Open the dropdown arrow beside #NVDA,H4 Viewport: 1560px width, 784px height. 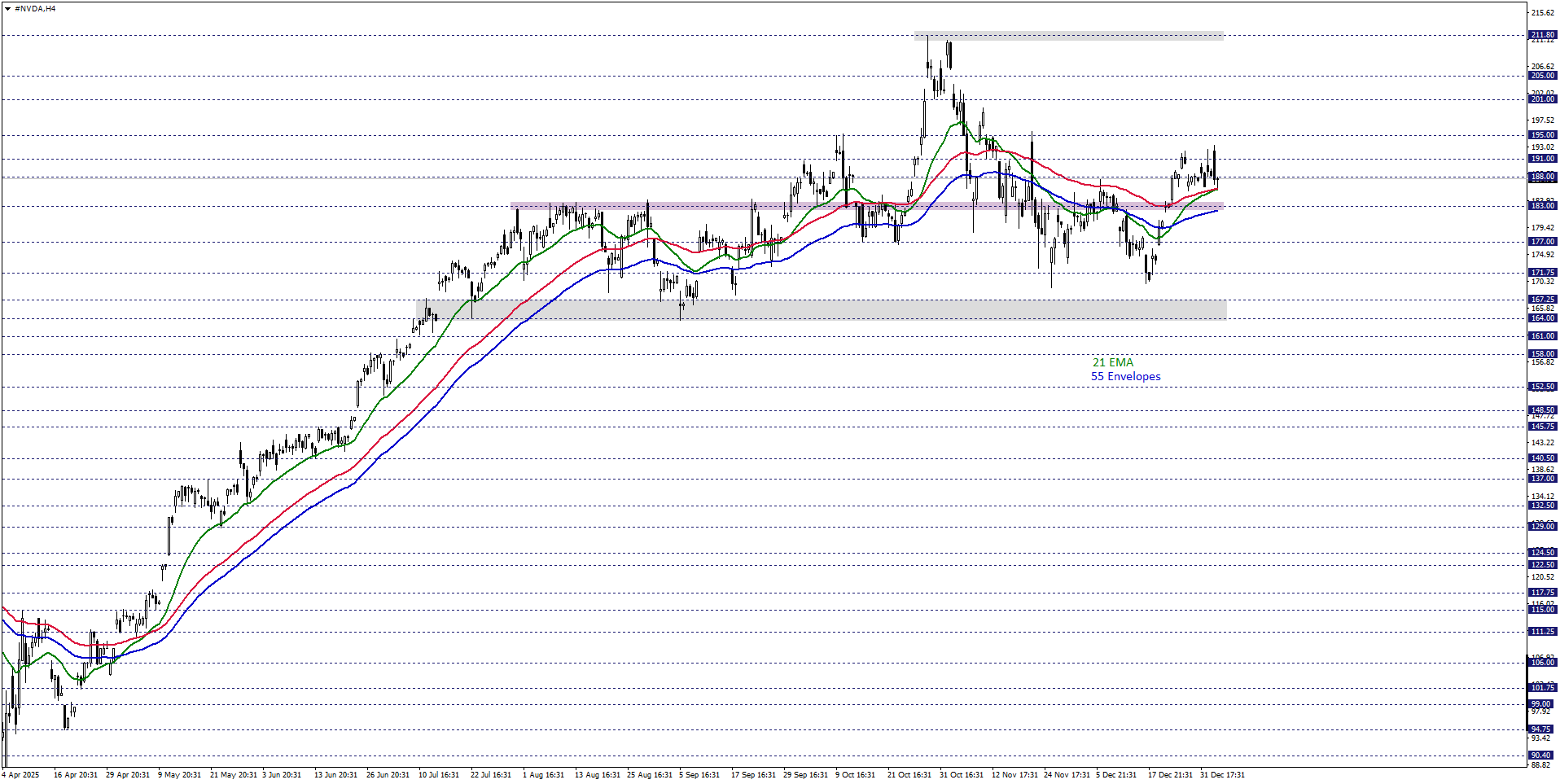(x=7, y=9)
